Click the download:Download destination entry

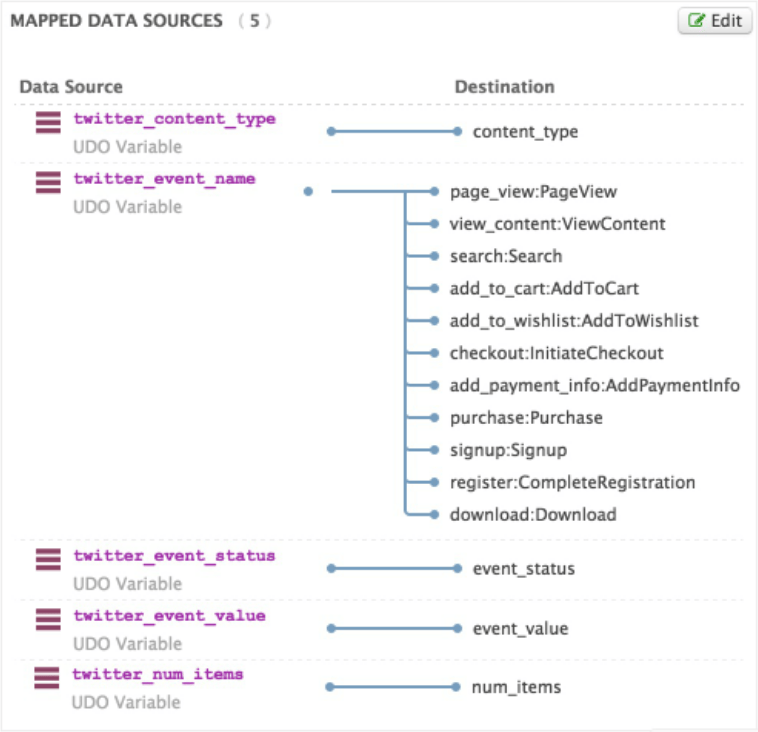pos(533,515)
